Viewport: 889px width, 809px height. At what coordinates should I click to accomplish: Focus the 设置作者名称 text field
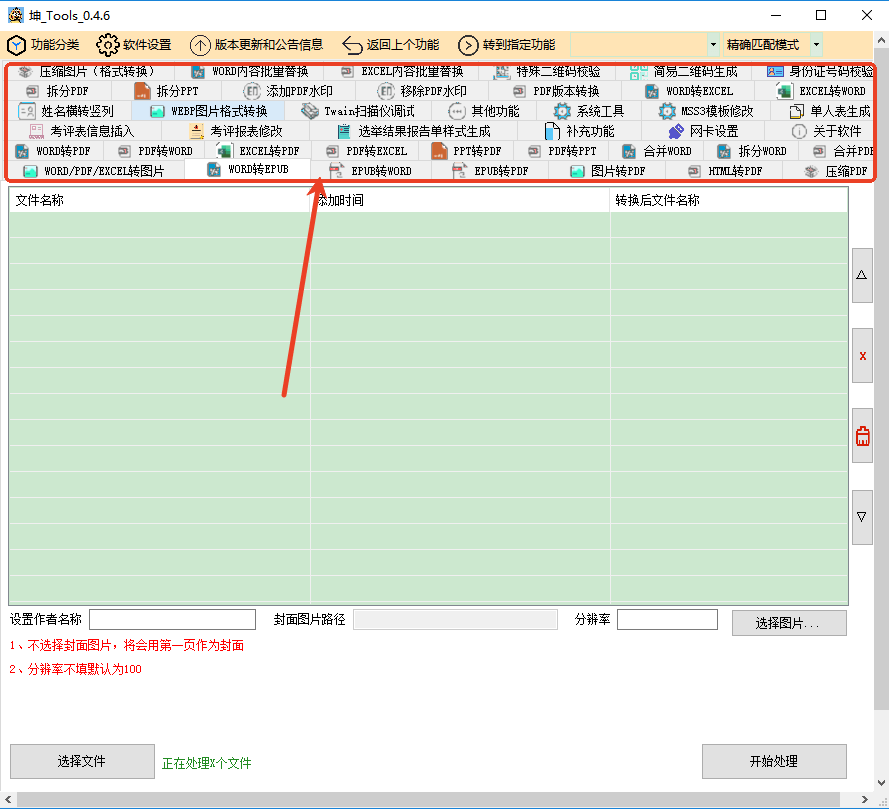point(172,620)
